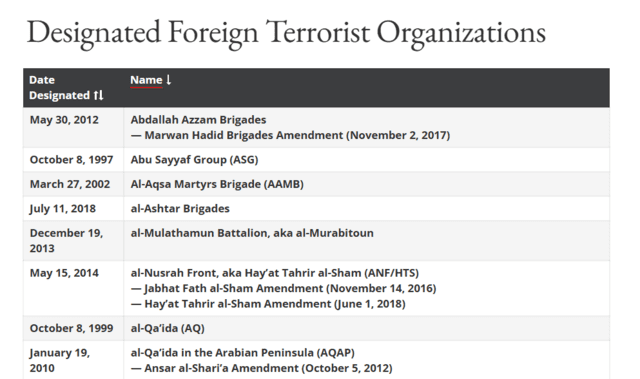Viewport: 640px width, 379px height.
Task: Click the Designated Foreign Terrorist Organizations heading
Action: click(286, 33)
